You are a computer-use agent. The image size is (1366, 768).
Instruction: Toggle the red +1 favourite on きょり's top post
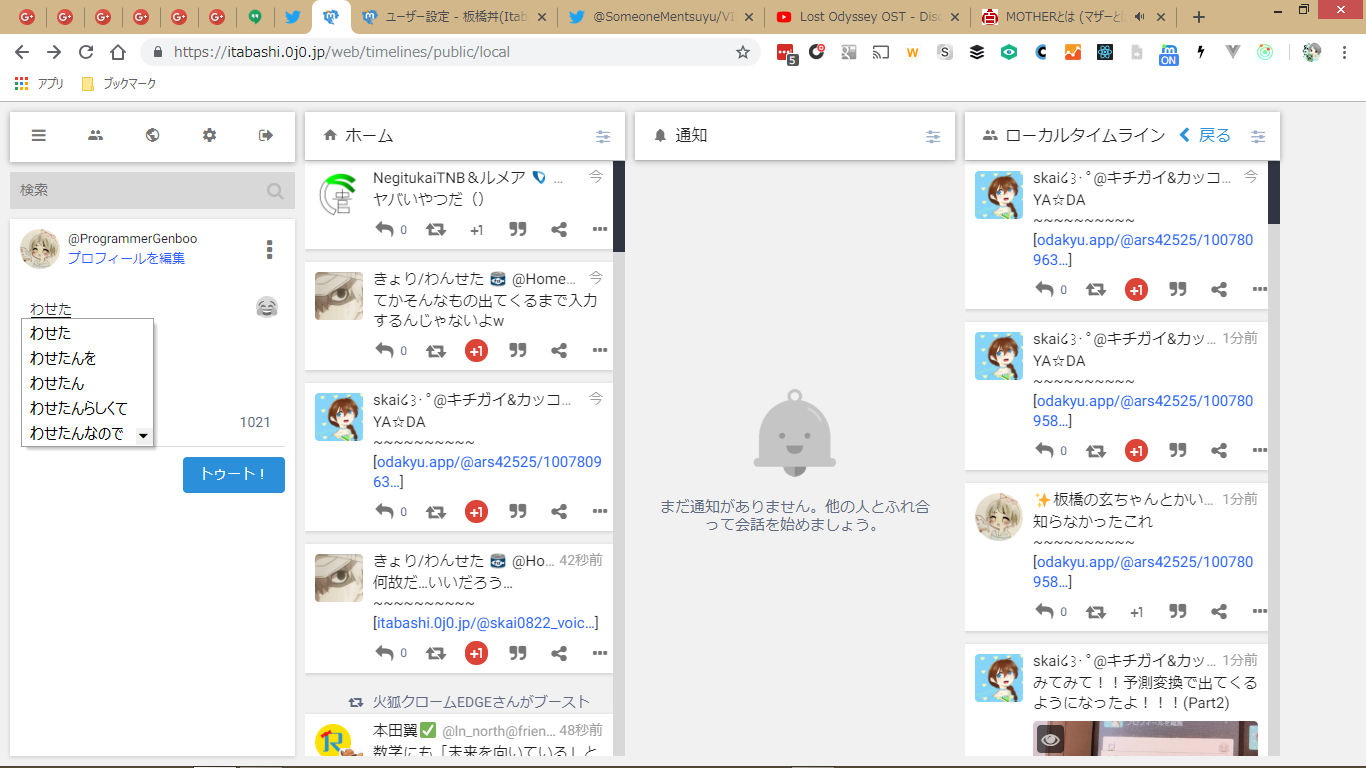click(x=476, y=350)
